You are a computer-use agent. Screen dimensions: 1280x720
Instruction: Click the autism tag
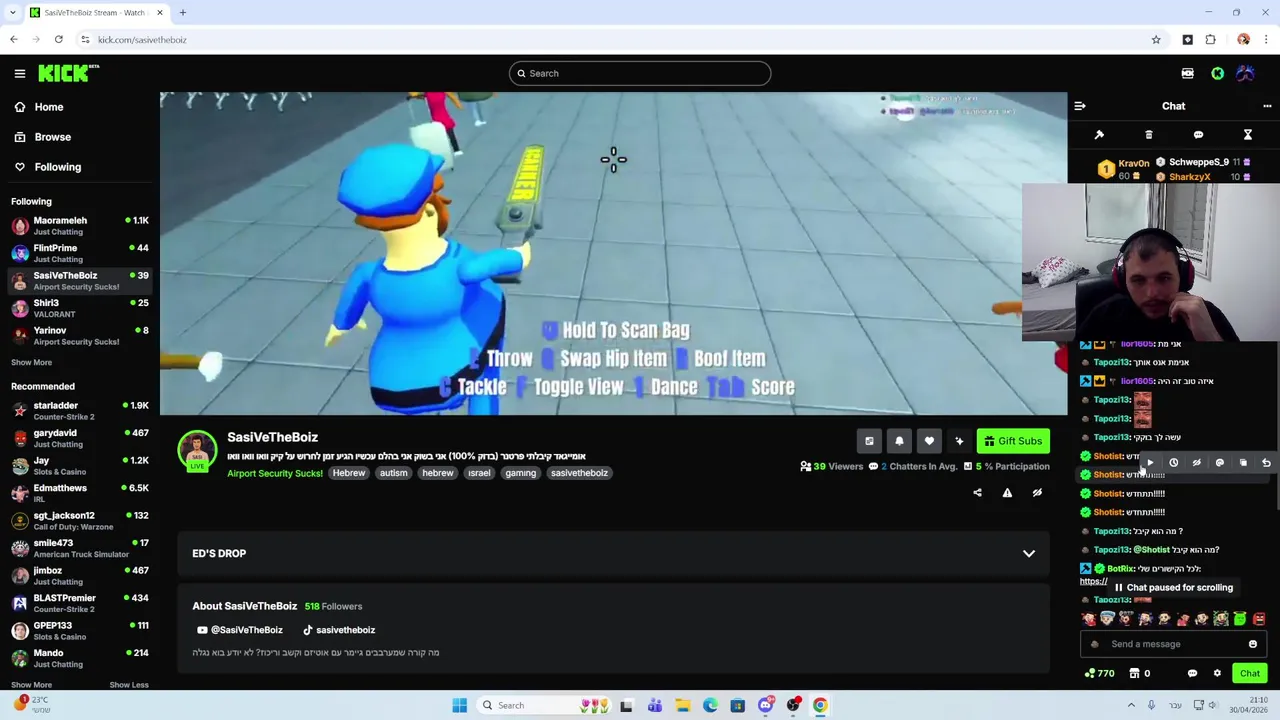coord(393,473)
